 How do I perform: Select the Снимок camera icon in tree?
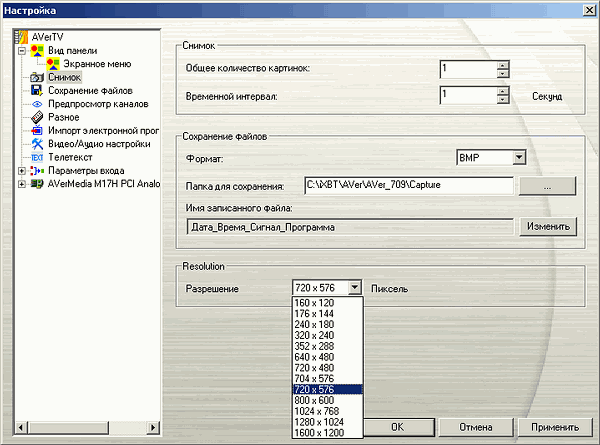(x=37, y=77)
